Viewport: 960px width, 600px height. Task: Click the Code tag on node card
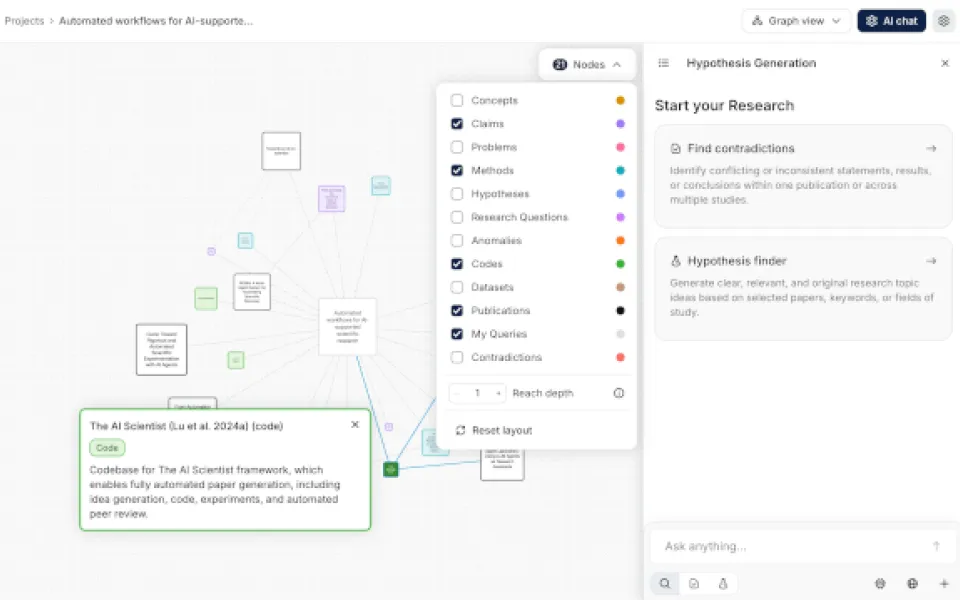107,448
